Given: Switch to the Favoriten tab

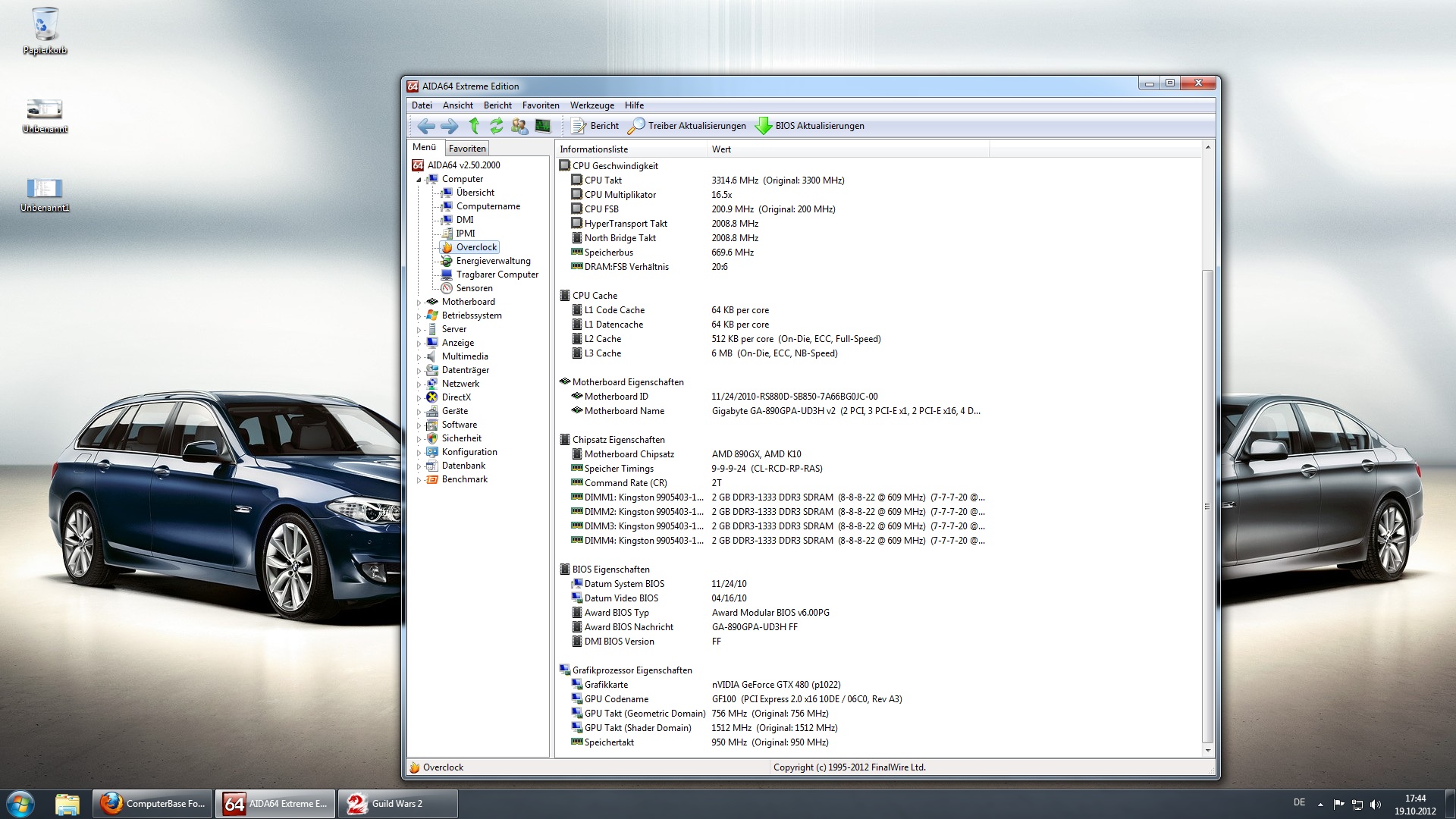Looking at the screenshot, I should click(x=466, y=149).
